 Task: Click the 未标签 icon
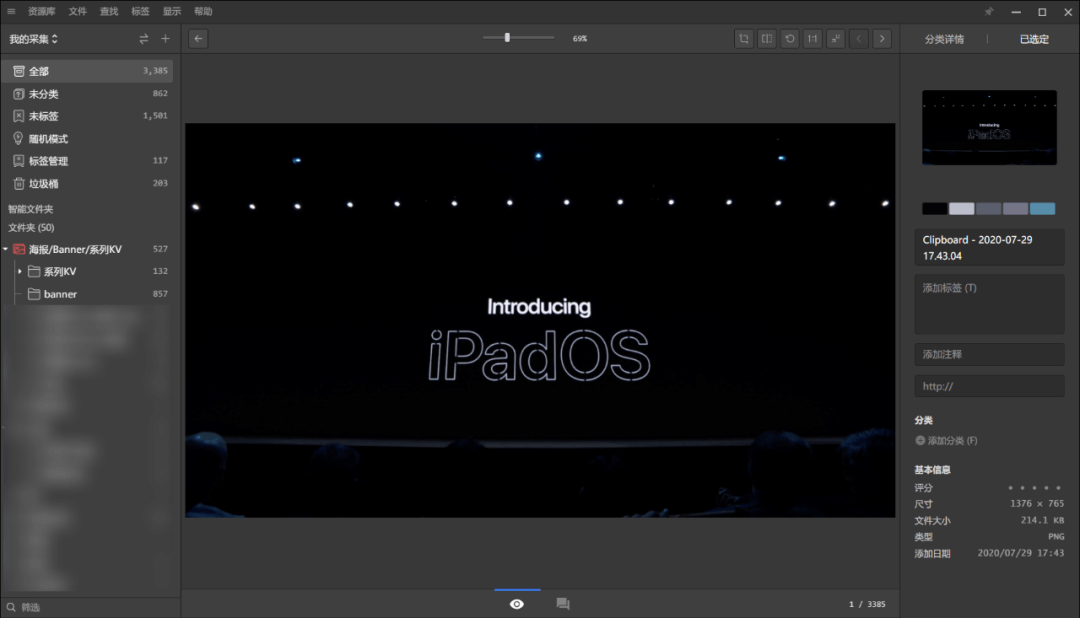point(19,116)
